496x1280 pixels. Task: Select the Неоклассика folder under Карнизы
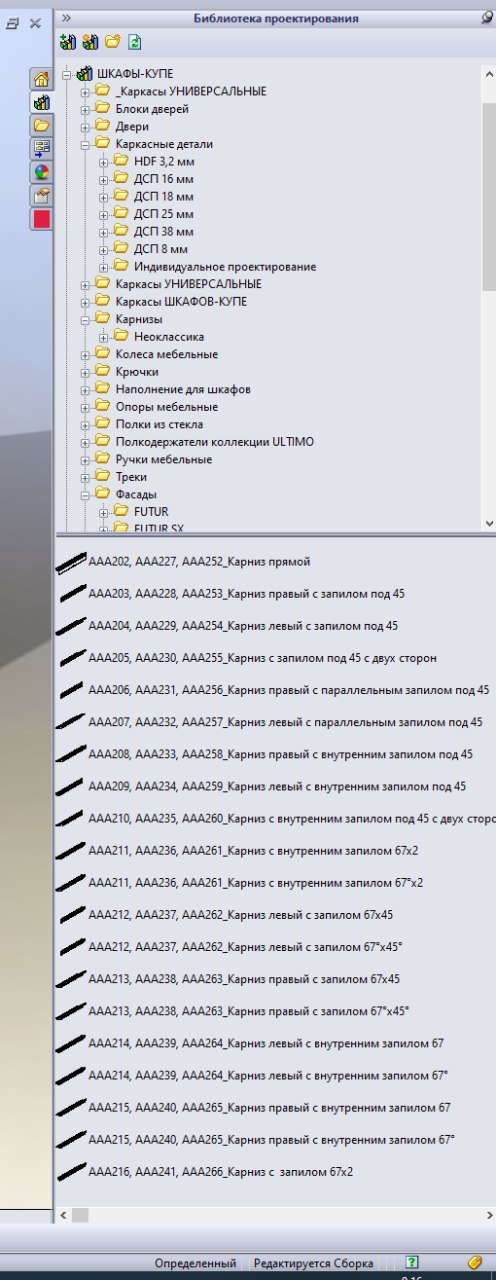point(169,337)
